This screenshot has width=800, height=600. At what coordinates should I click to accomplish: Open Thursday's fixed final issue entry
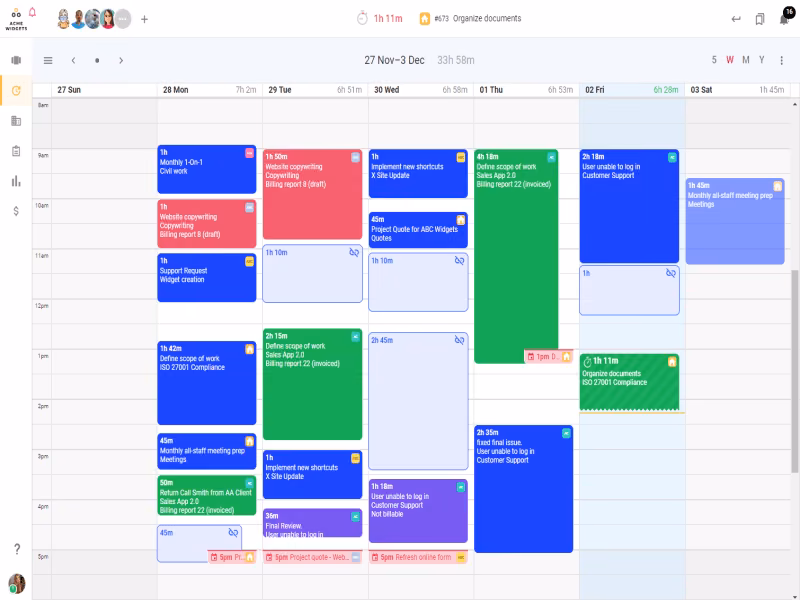pos(523,489)
